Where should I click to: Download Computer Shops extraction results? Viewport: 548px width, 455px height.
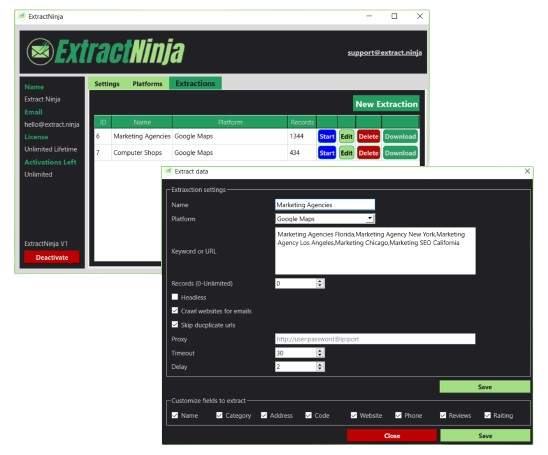tap(400, 153)
